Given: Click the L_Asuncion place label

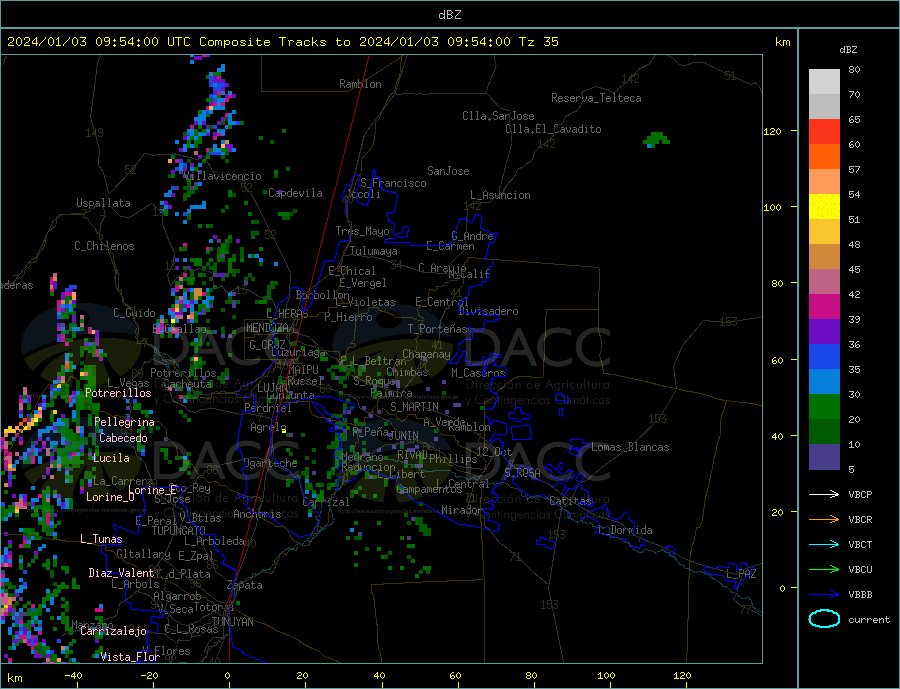Looking at the screenshot, I should [x=501, y=195].
